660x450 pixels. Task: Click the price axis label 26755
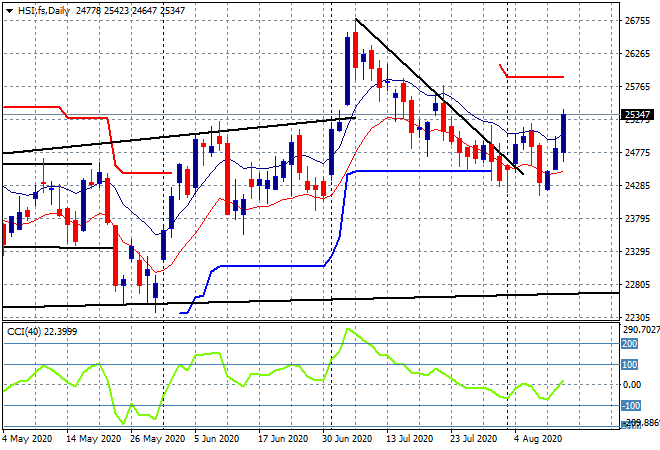(637, 21)
